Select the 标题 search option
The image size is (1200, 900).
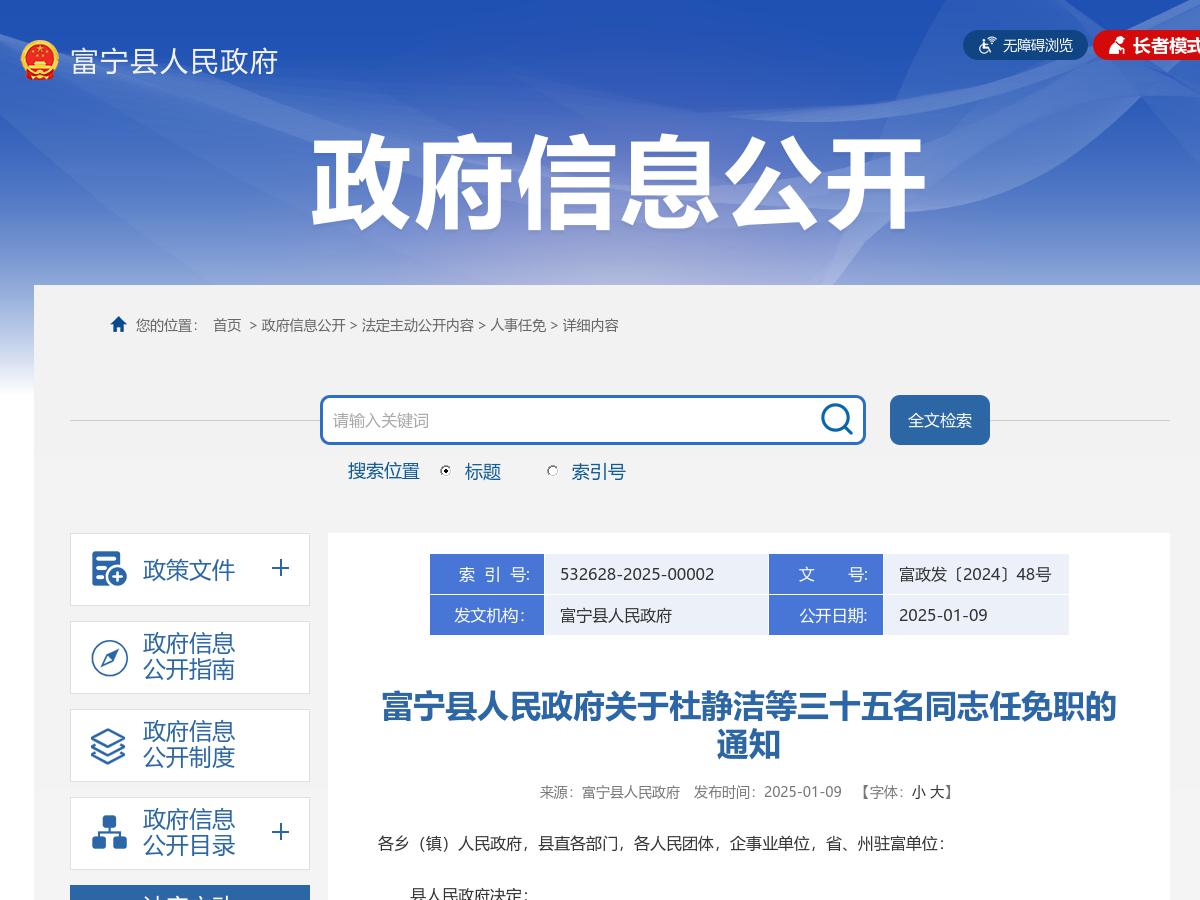coord(444,472)
